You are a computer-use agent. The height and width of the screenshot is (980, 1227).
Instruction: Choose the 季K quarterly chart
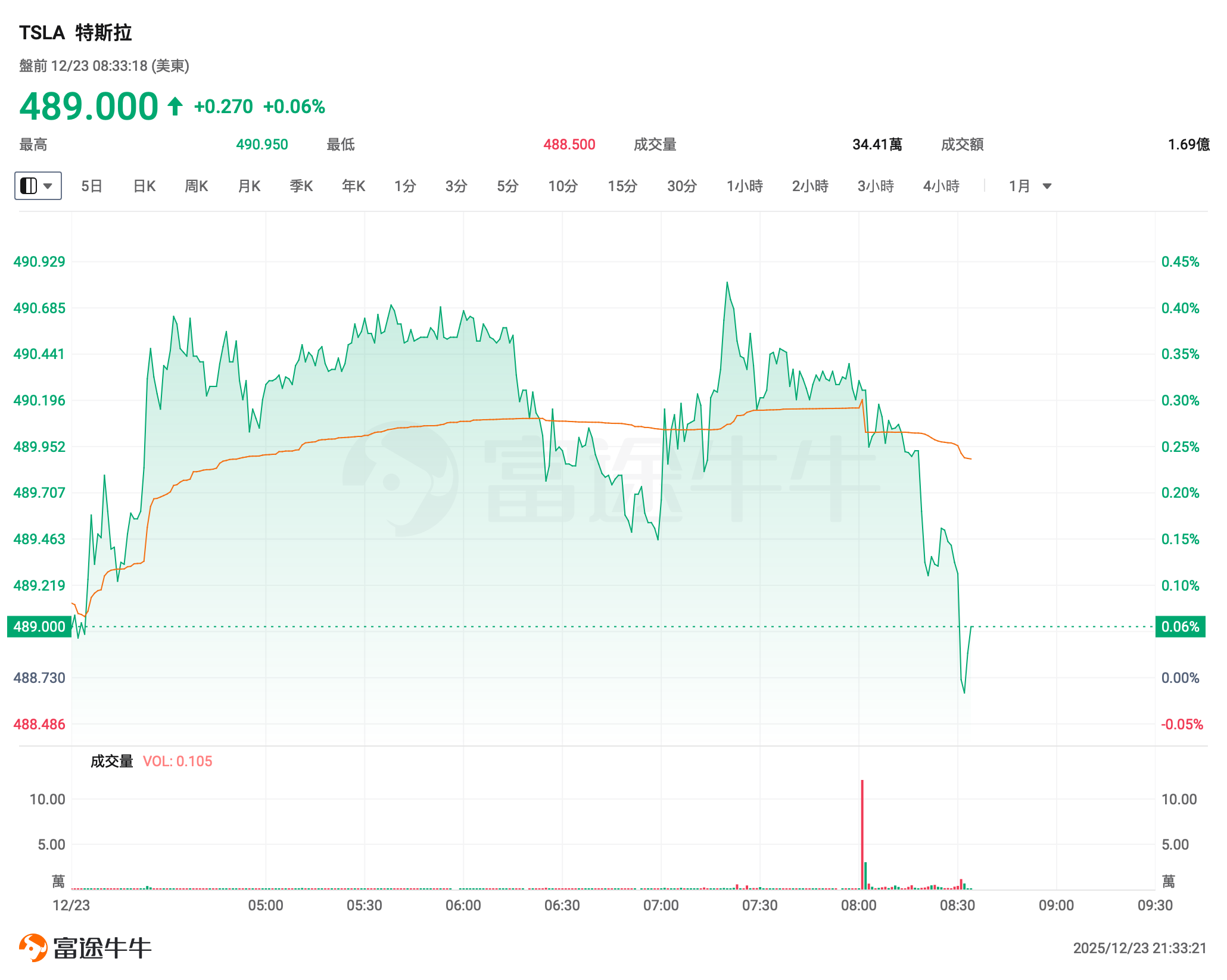tap(301, 186)
